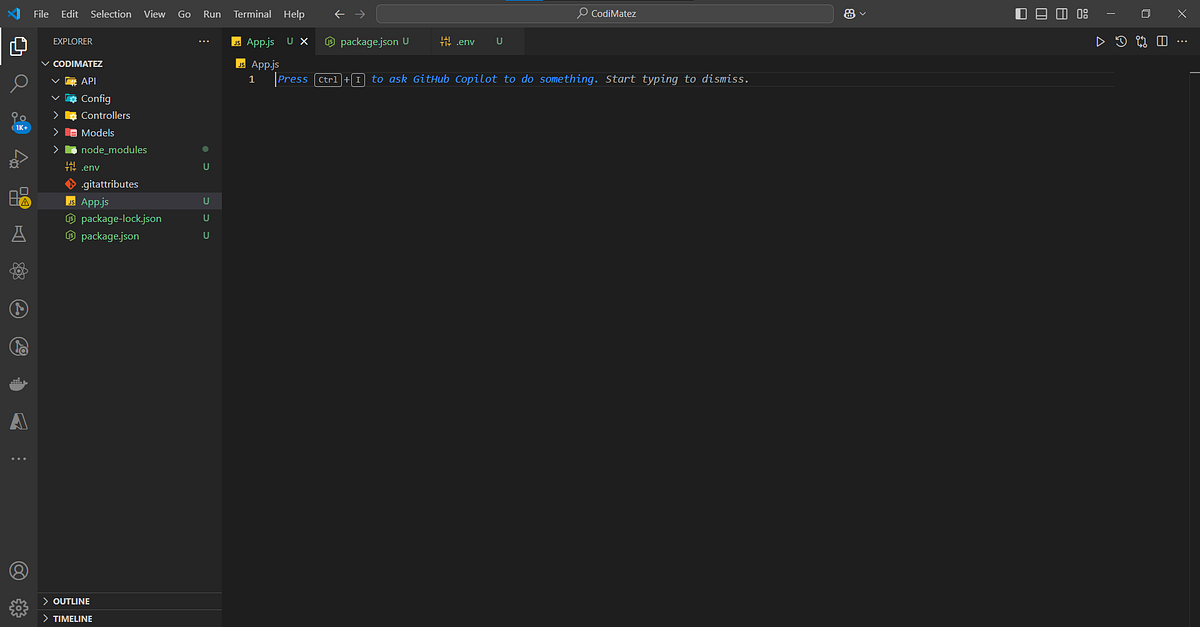Open the Docker extension panel
1200x627 pixels.
(18, 383)
